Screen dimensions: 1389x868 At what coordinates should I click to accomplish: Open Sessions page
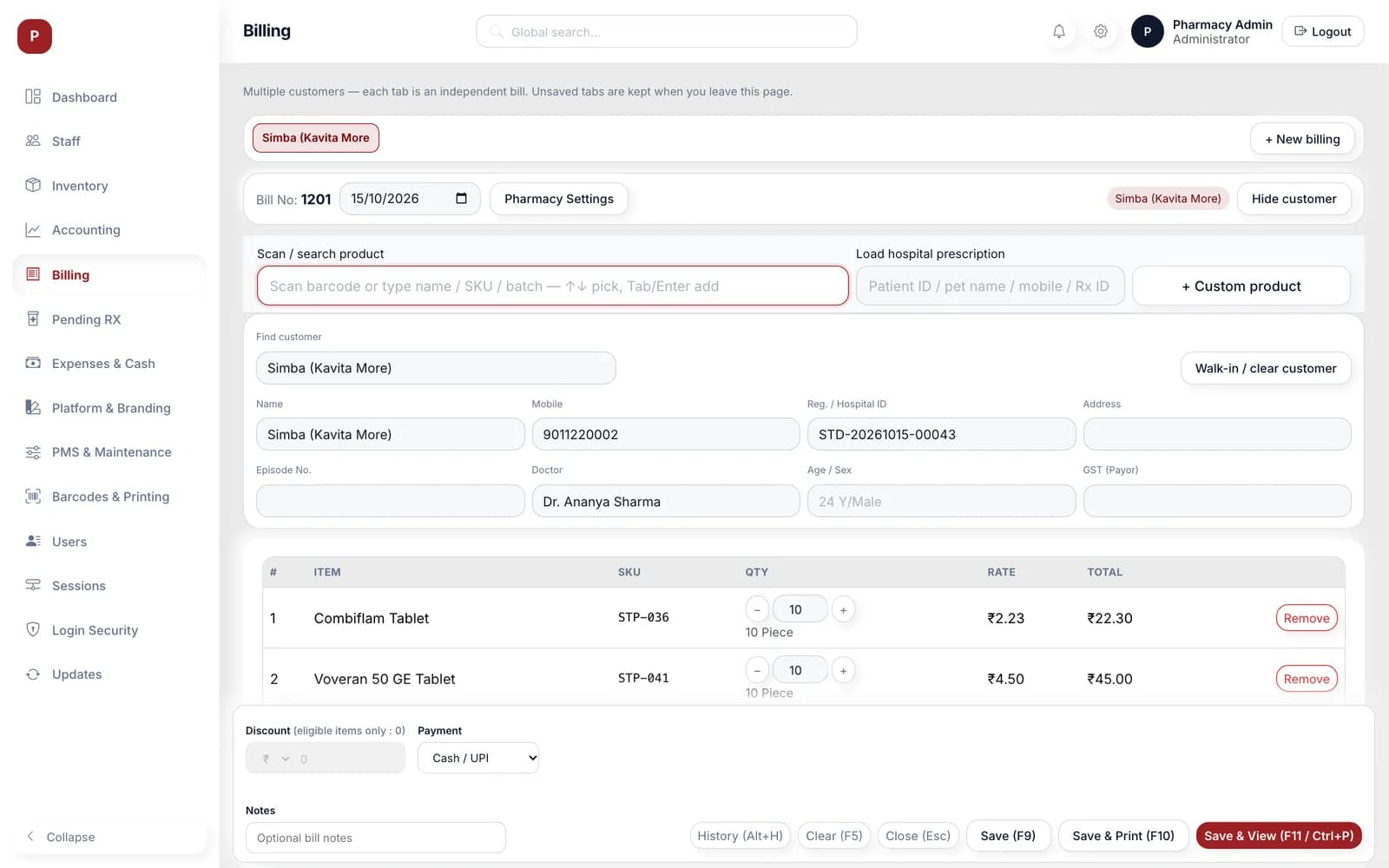[x=109, y=586]
